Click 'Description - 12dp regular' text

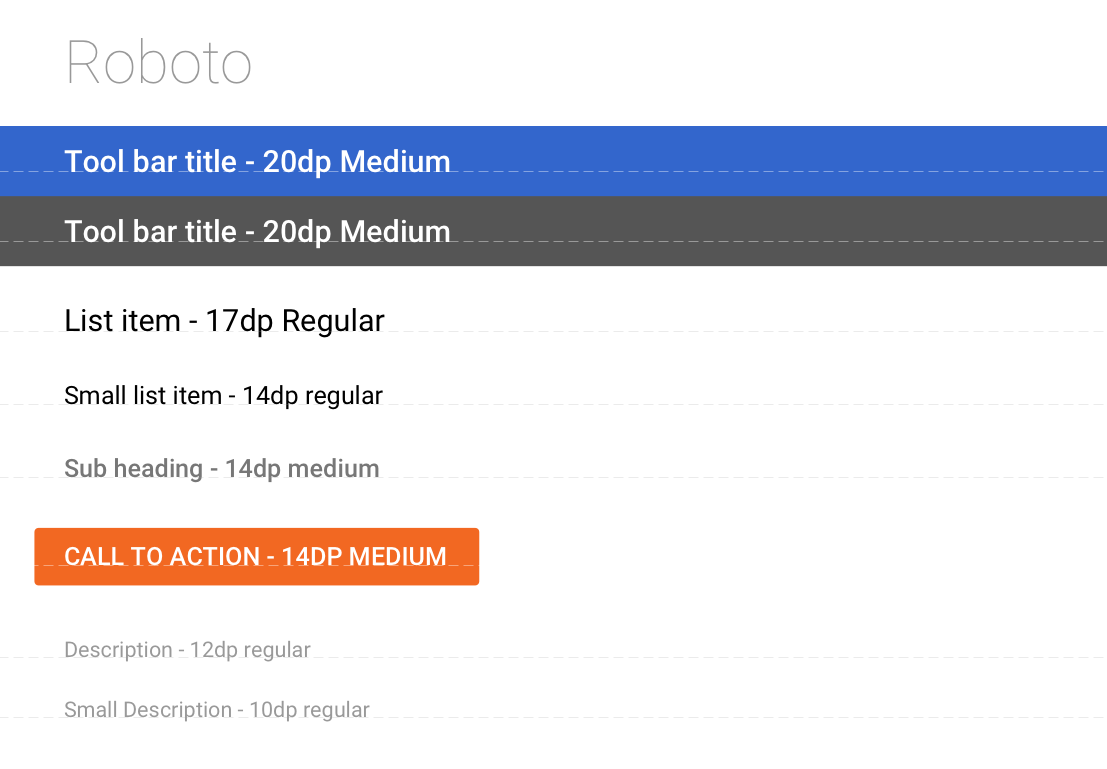[x=187, y=650]
